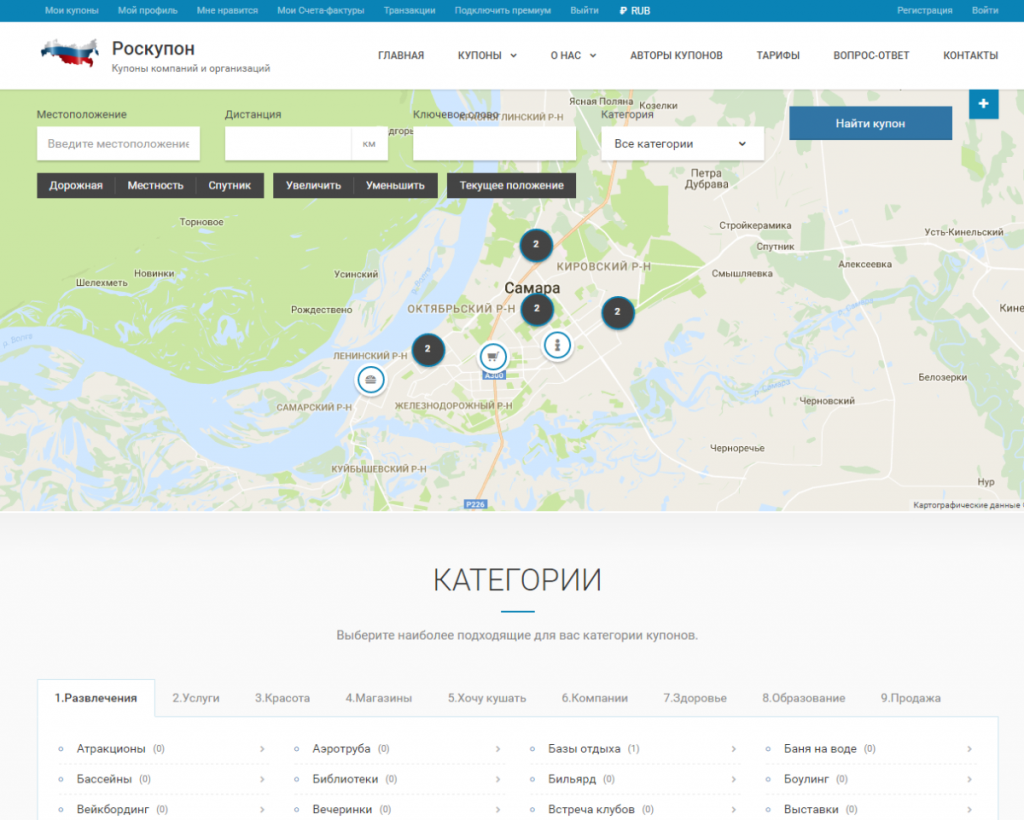Click the arrow in the Бассейны row

[262, 779]
